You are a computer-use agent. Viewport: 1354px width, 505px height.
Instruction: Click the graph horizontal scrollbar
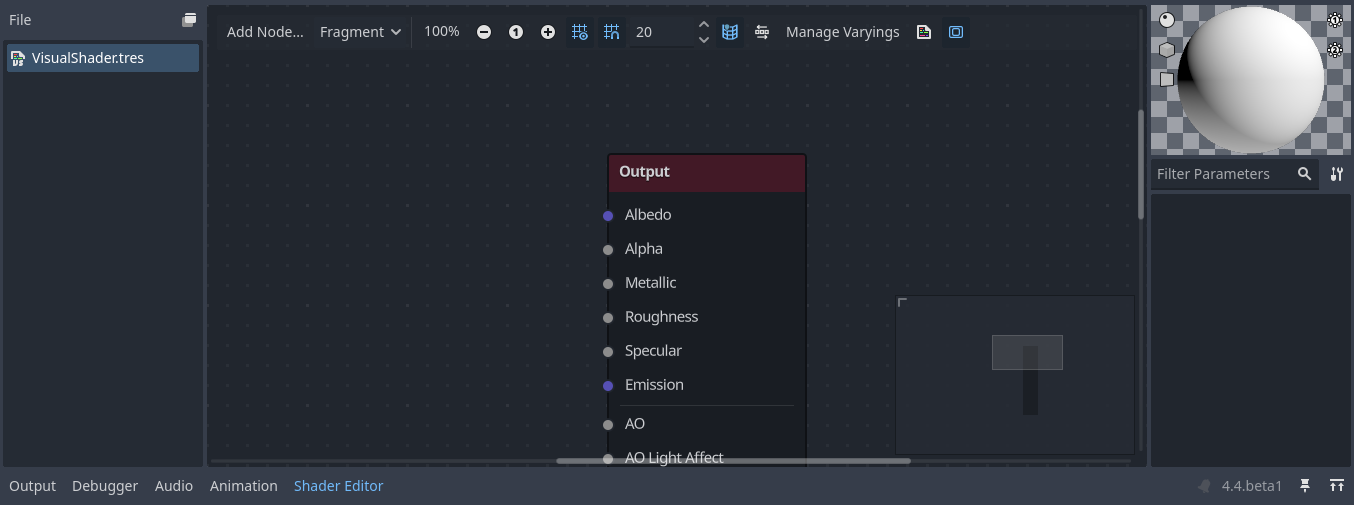(x=733, y=461)
